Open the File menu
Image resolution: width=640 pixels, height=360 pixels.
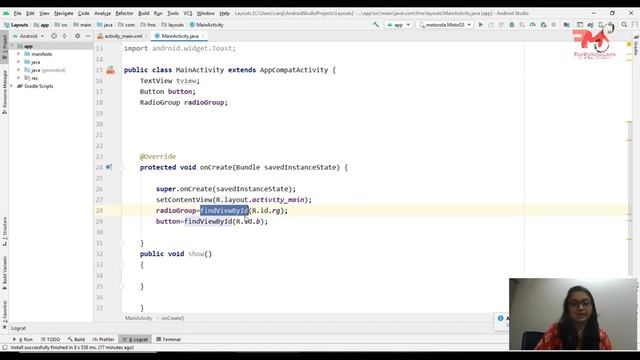(17, 13)
